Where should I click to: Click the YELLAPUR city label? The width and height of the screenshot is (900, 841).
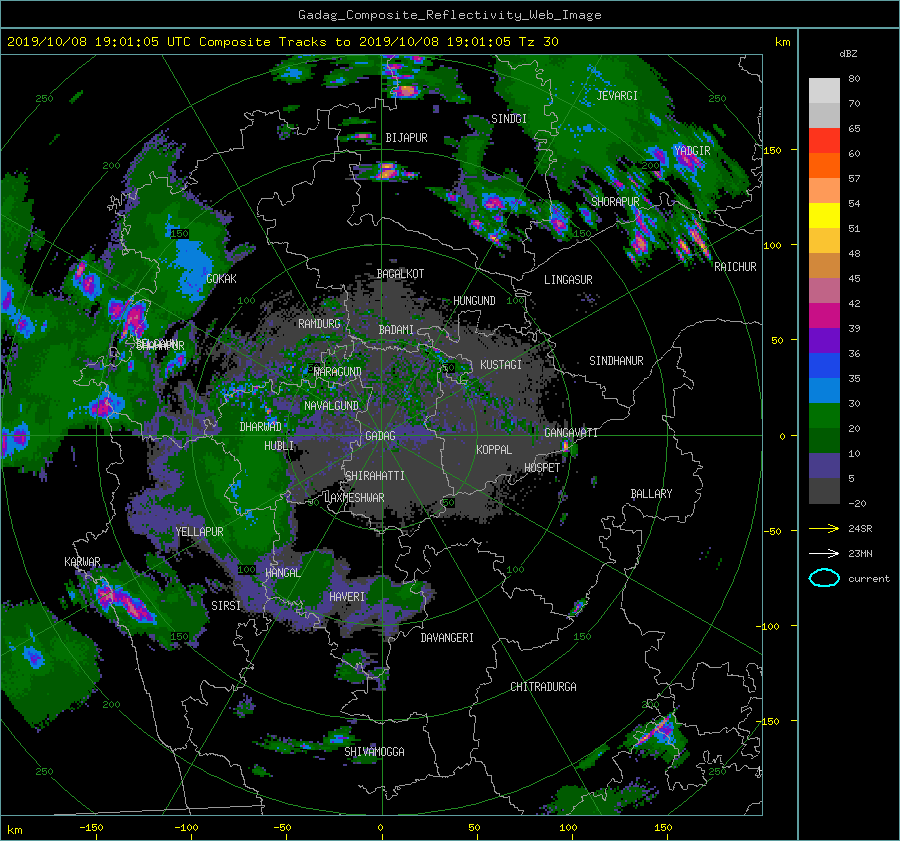[199, 532]
